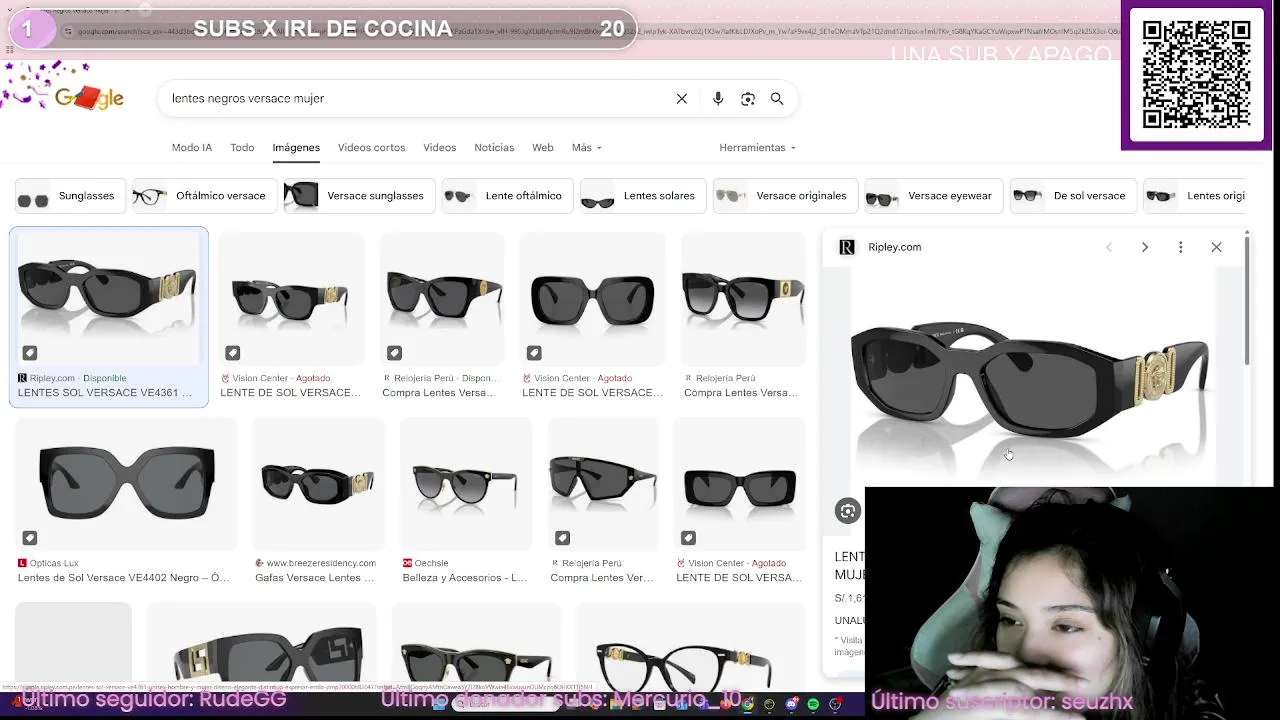Go to previous image in preview panel
The width and height of the screenshot is (1280, 720).
tap(1109, 247)
